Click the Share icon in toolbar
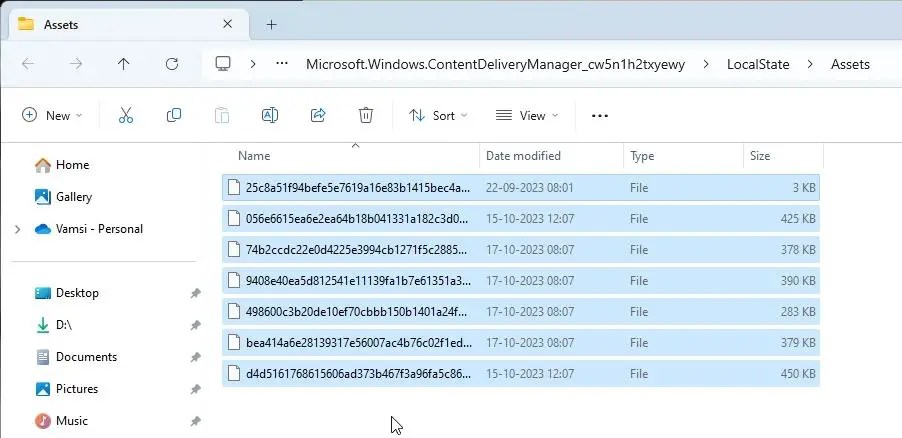Image resolution: width=902 pixels, height=438 pixels. click(318, 115)
